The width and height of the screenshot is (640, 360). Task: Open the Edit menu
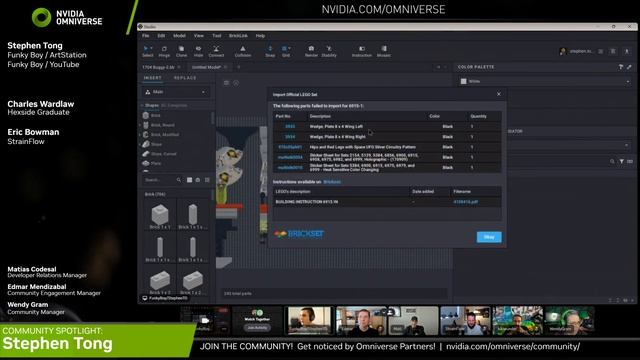(161, 36)
